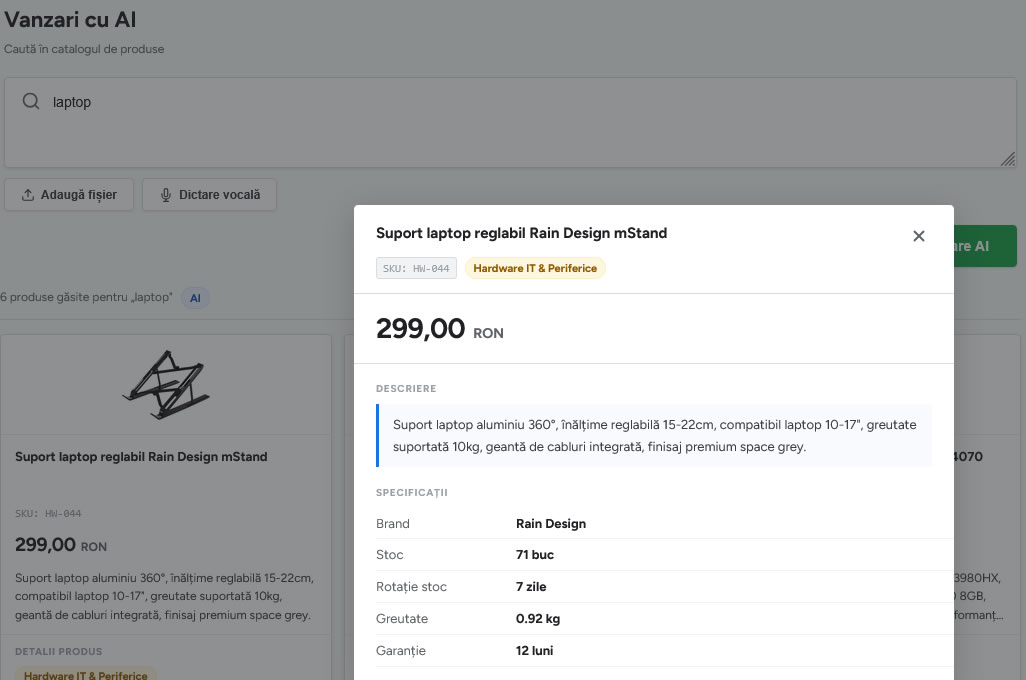Screen dimensions: 1026x680
Task: Close the product details dialog
Action: point(918,236)
